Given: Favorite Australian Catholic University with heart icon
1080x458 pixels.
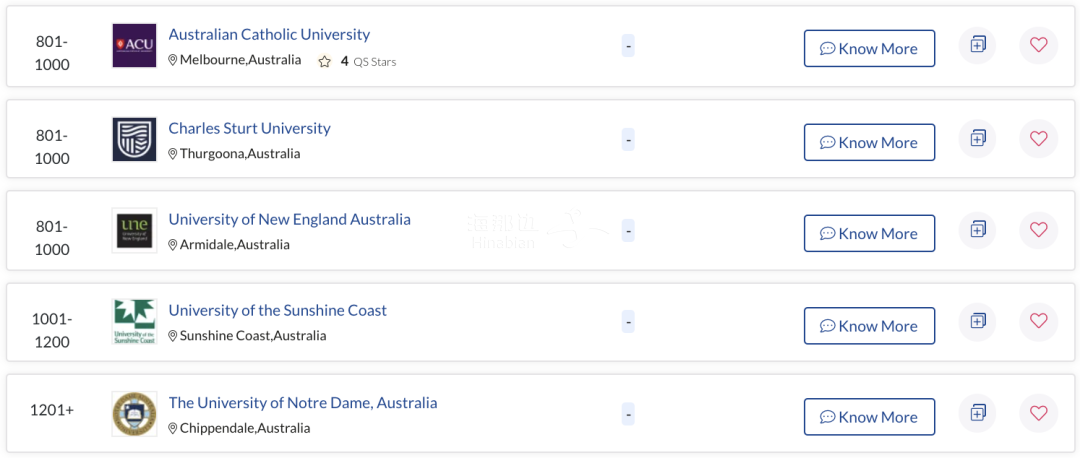Looking at the screenshot, I should pyautogui.click(x=1038, y=45).
